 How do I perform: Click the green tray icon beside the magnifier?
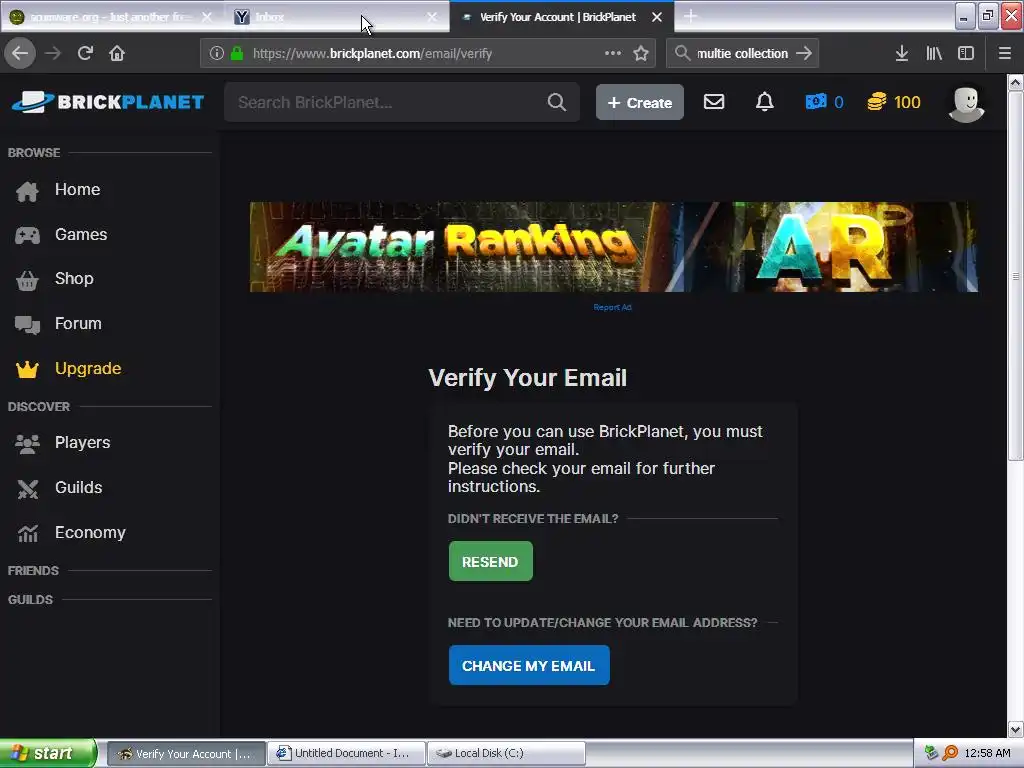tap(931, 754)
